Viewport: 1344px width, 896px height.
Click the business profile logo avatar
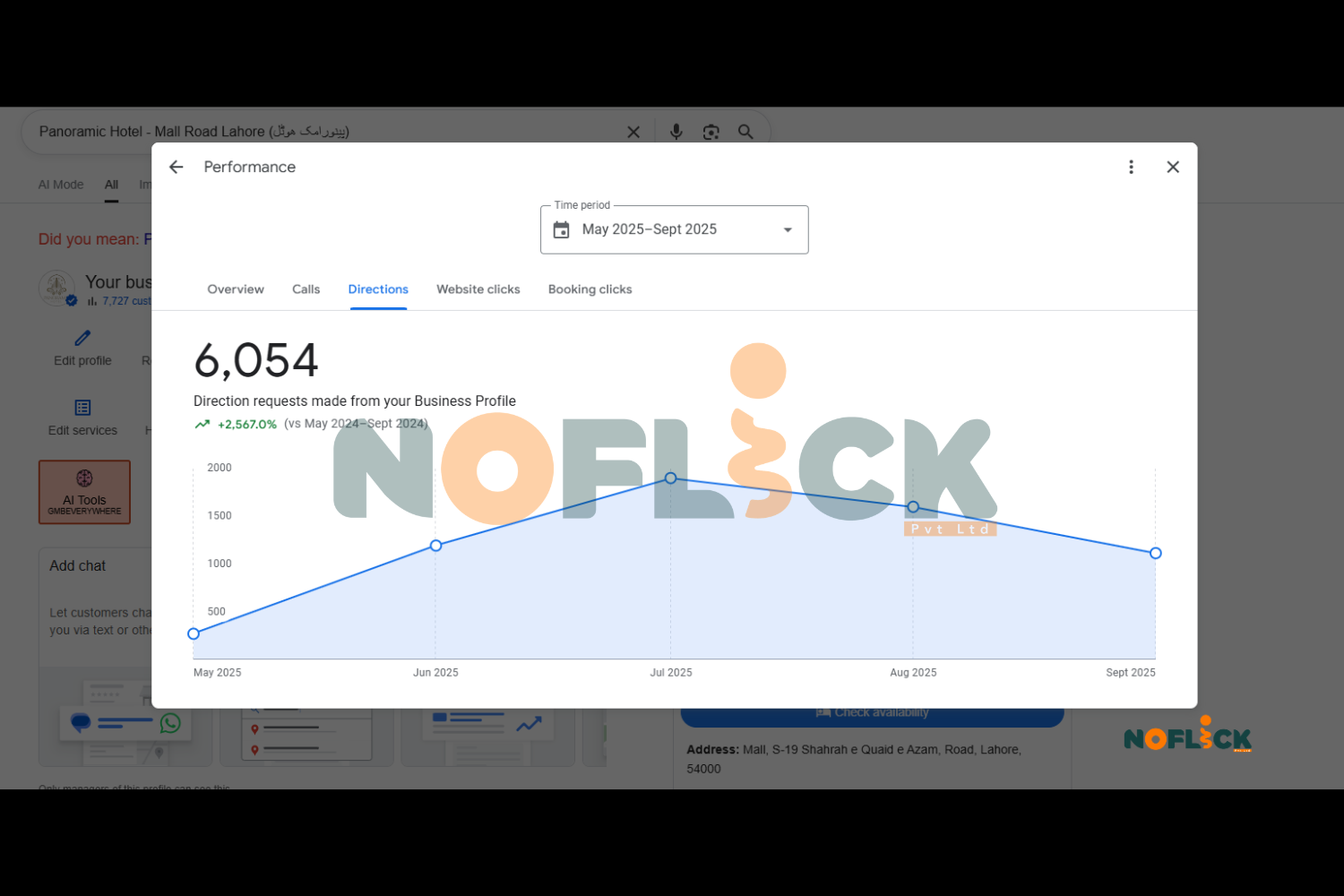[56, 288]
